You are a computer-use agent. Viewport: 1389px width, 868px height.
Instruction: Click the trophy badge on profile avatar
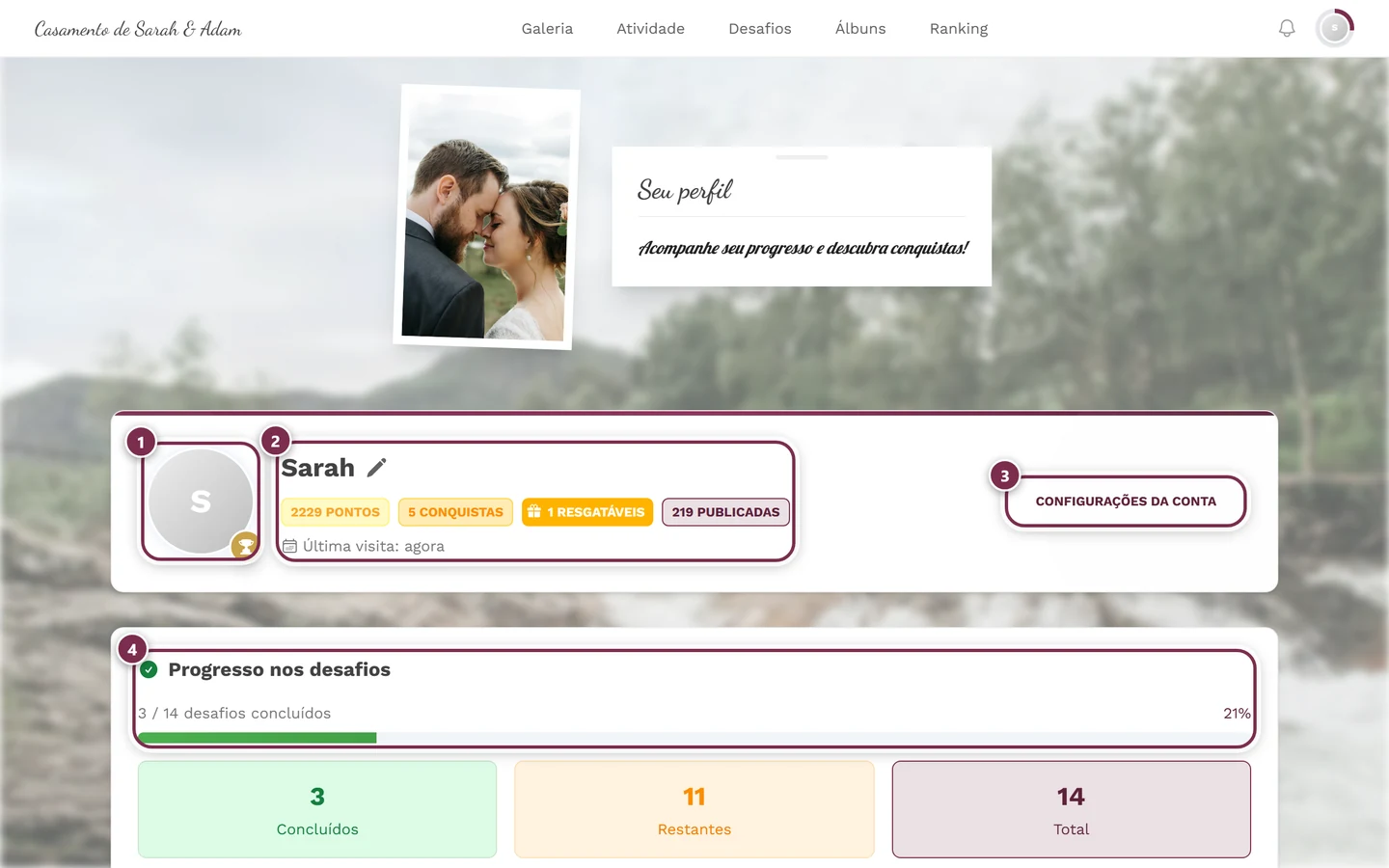point(246,546)
